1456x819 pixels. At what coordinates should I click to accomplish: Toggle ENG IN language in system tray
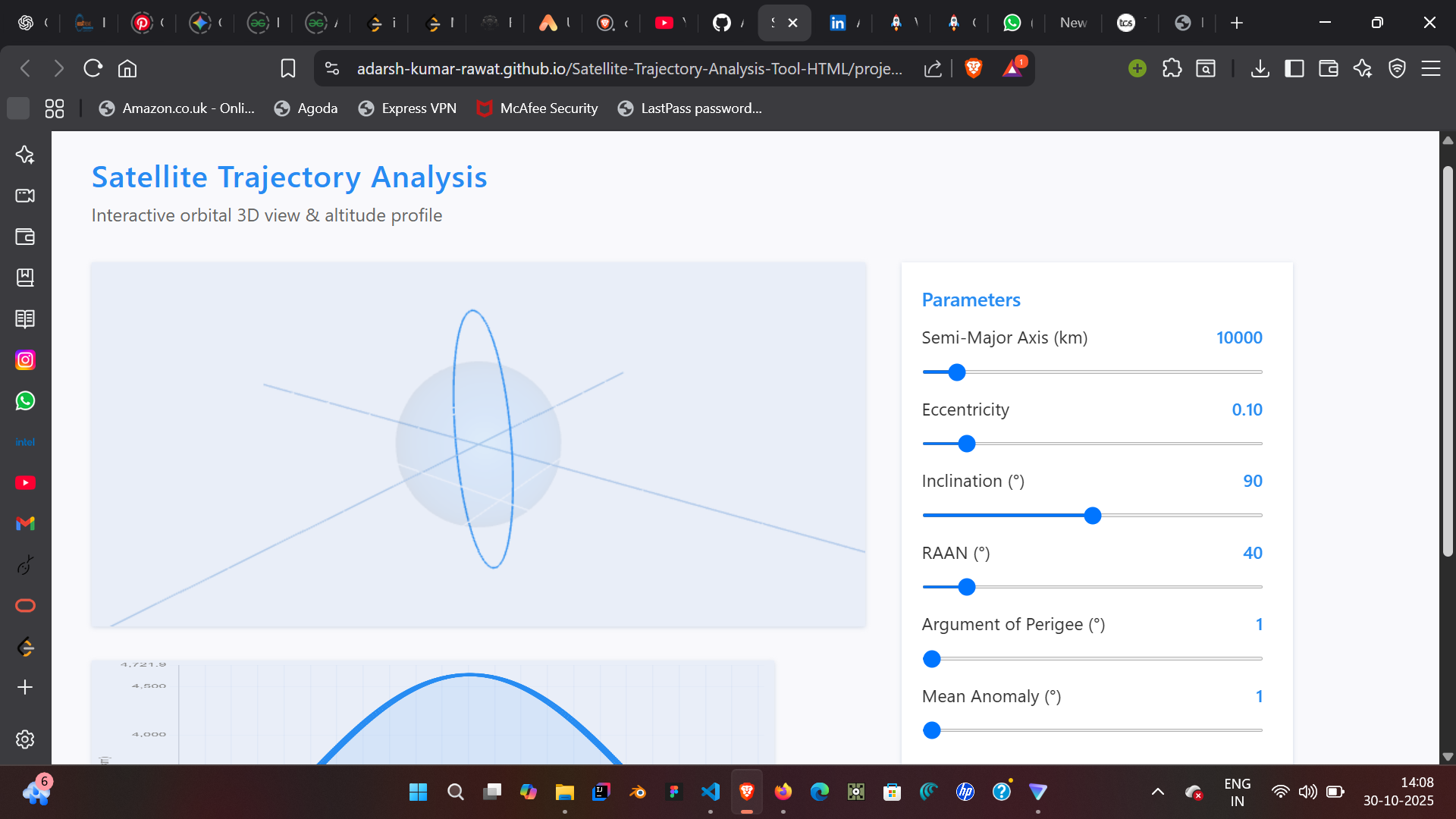[x=1237, y=791]
